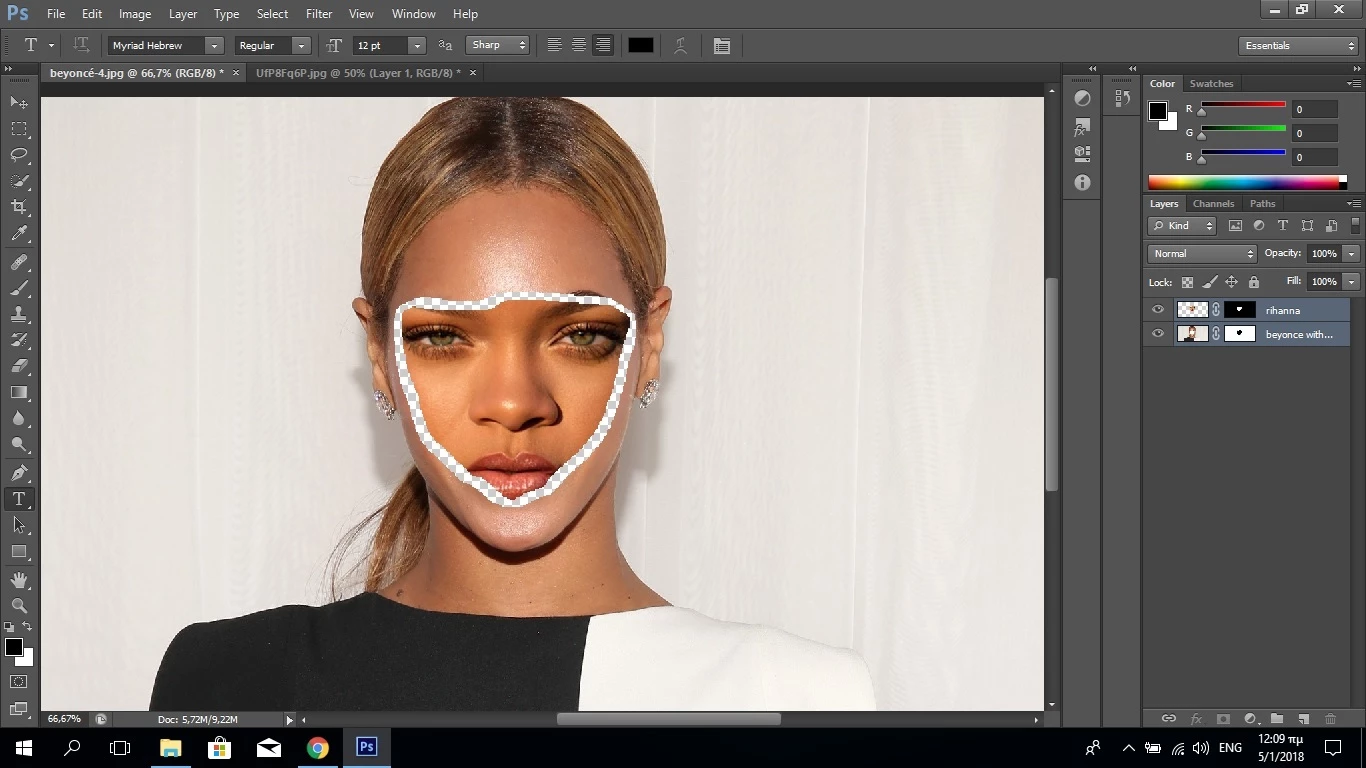
Task: Click Add layer mask icon
Action: pyautogui.click(x=1223, y=719)
